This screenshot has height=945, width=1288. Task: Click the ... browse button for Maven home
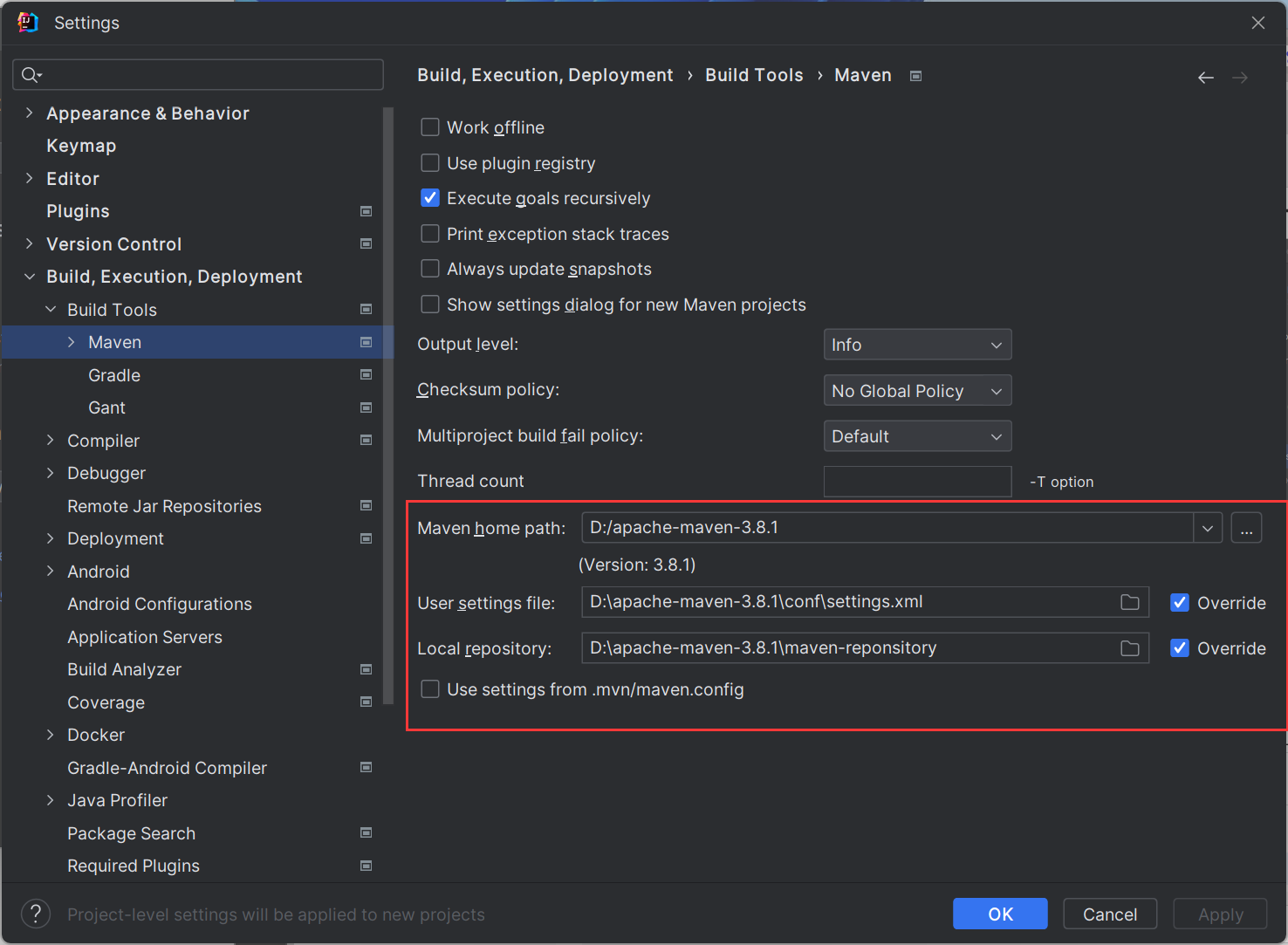[1246, 528]
